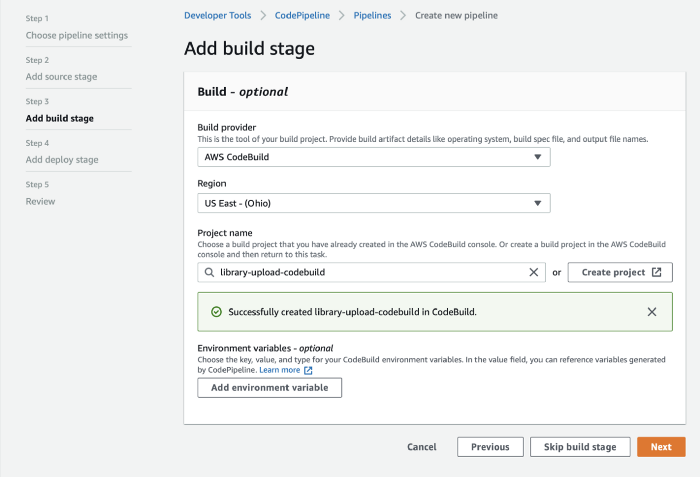Open the Region dropdown
The width and height of the screenshot is (700, 477).
coord(374,203)
